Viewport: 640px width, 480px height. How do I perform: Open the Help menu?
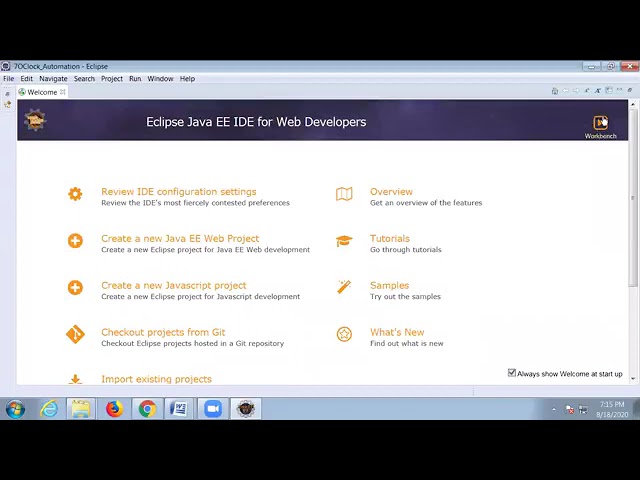pyautogui.click(x=187, y=78)
